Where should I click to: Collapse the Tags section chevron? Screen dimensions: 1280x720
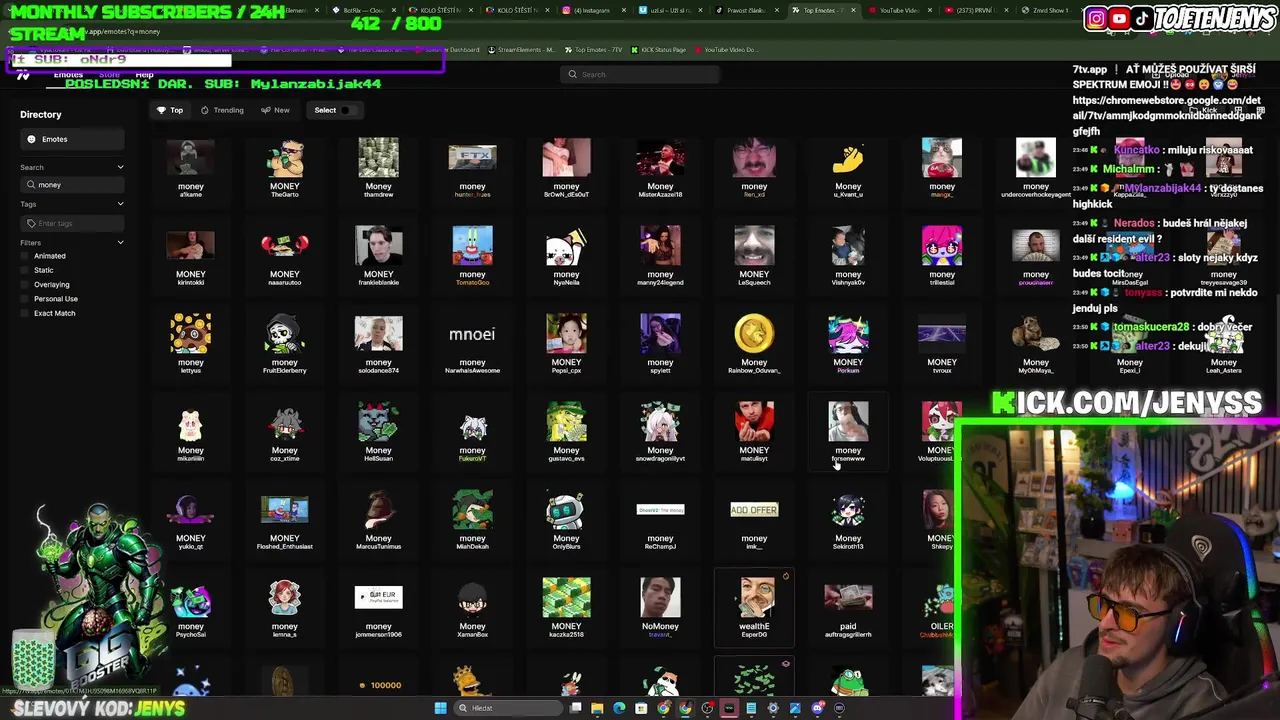pos(120,204)
